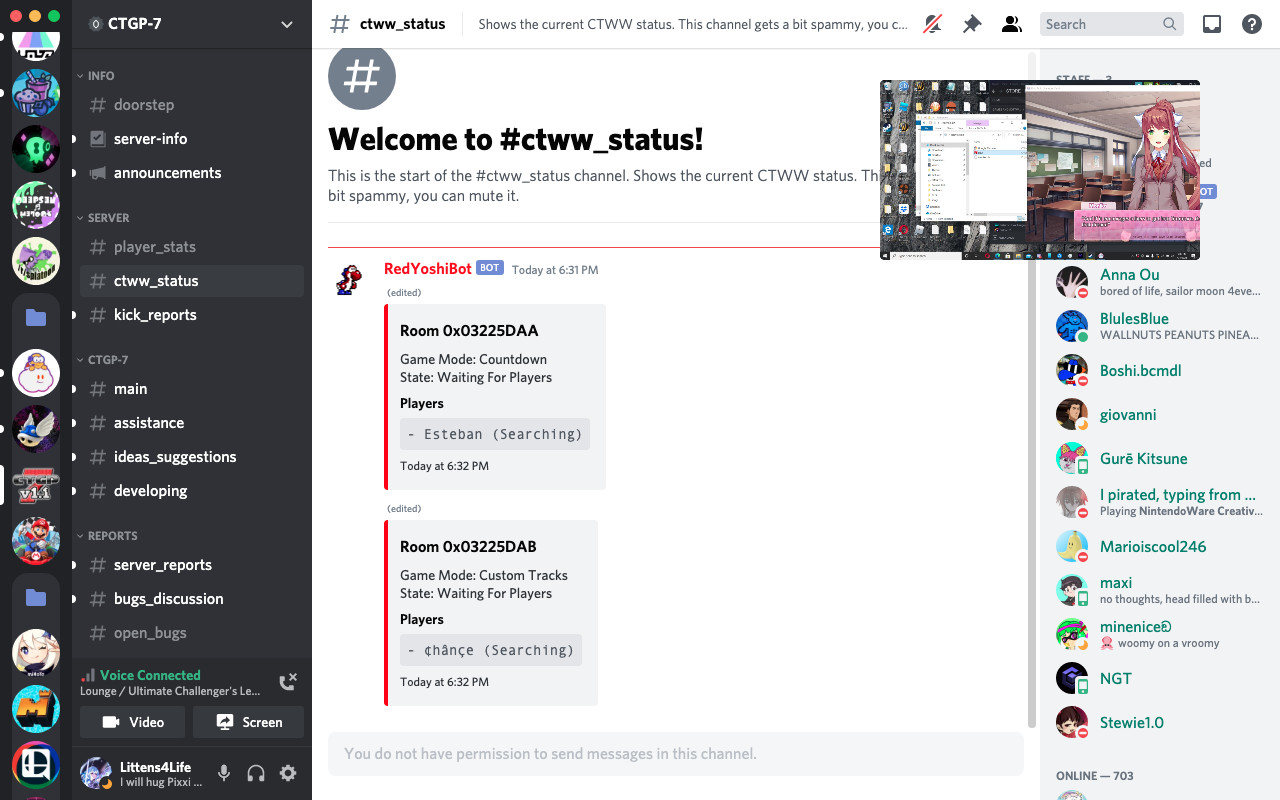The height and width of the screenshot is (800, 1280).
Task: Open the Mario server icon in sidebar
Action: click(x=36, y=541)
